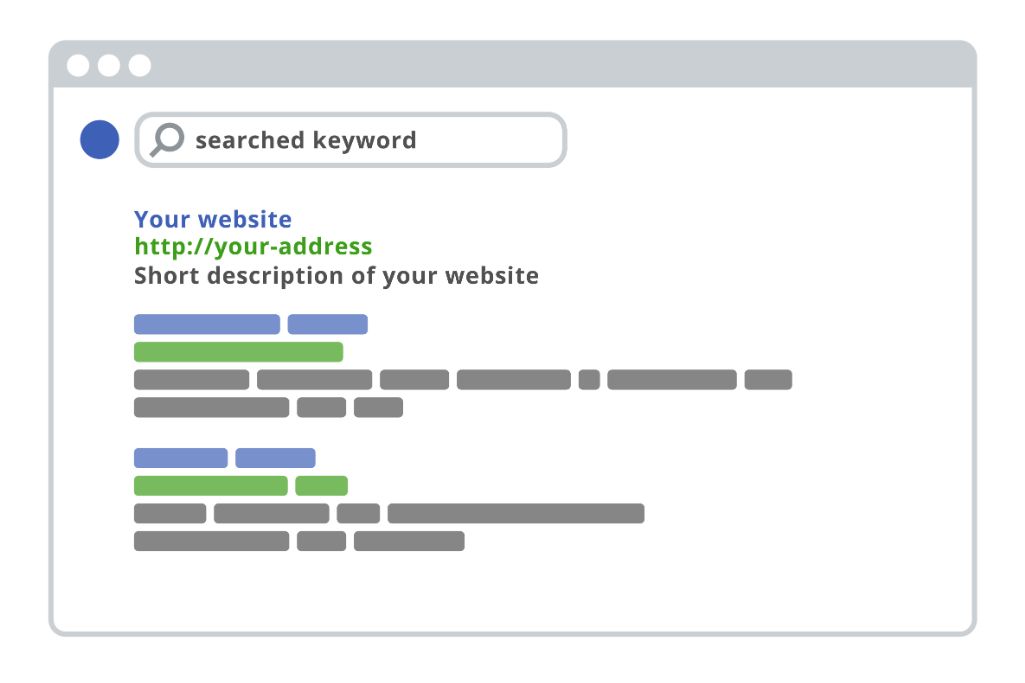Click the longest gray bar in third result
Image resolution: width=1025 pixels, height=683 pixels.
pyautogui.click(x=516, y=514)
